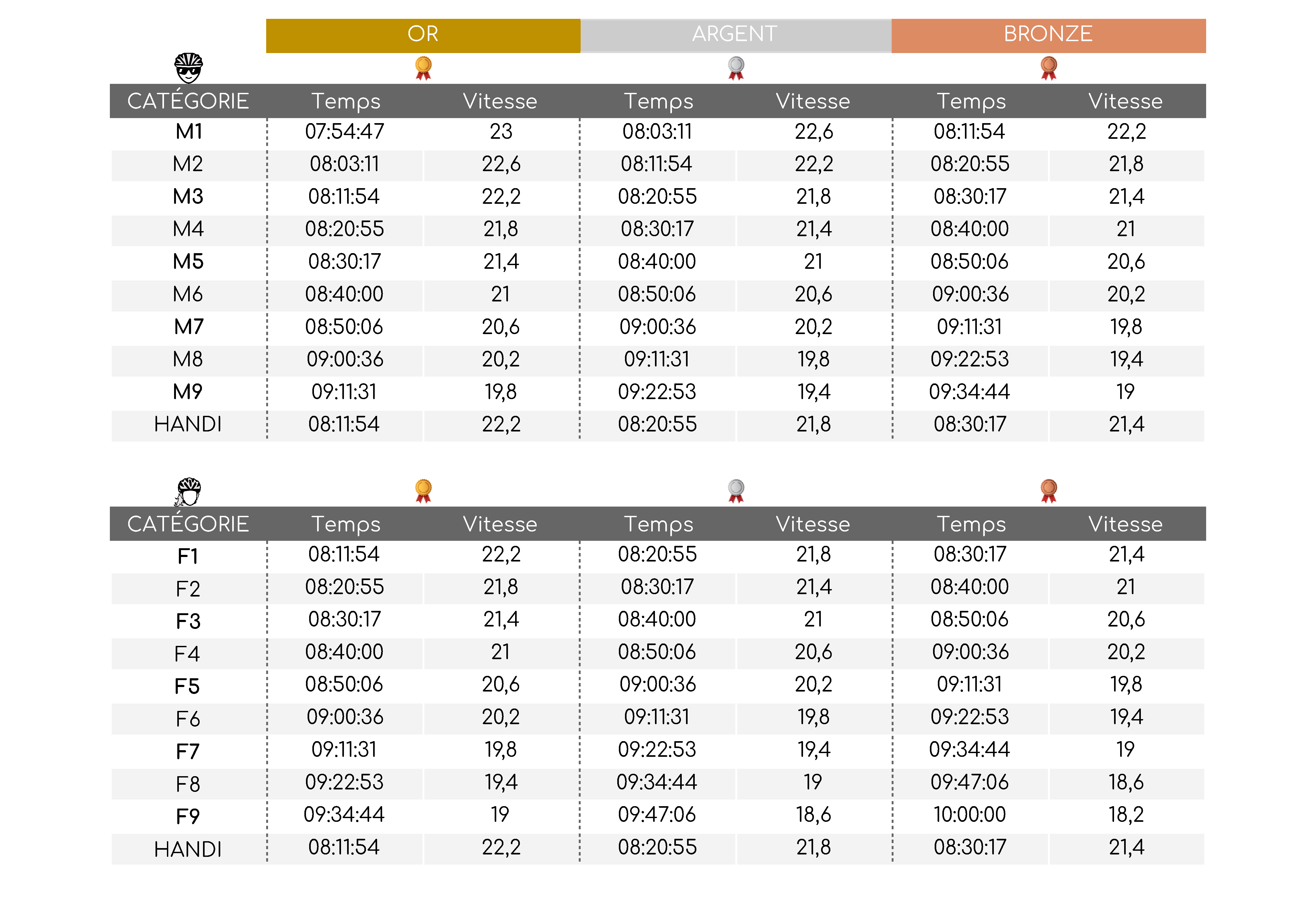Image resolution: width=1316 pixels, height=907 pixels.
Task: Click F9 bronze time 10:00:00
Action: pos(969,815)
